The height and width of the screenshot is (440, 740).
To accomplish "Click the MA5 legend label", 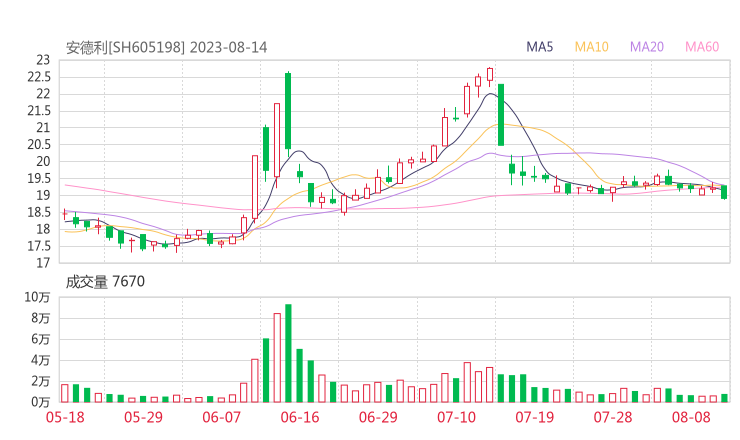I will (539, 47).
